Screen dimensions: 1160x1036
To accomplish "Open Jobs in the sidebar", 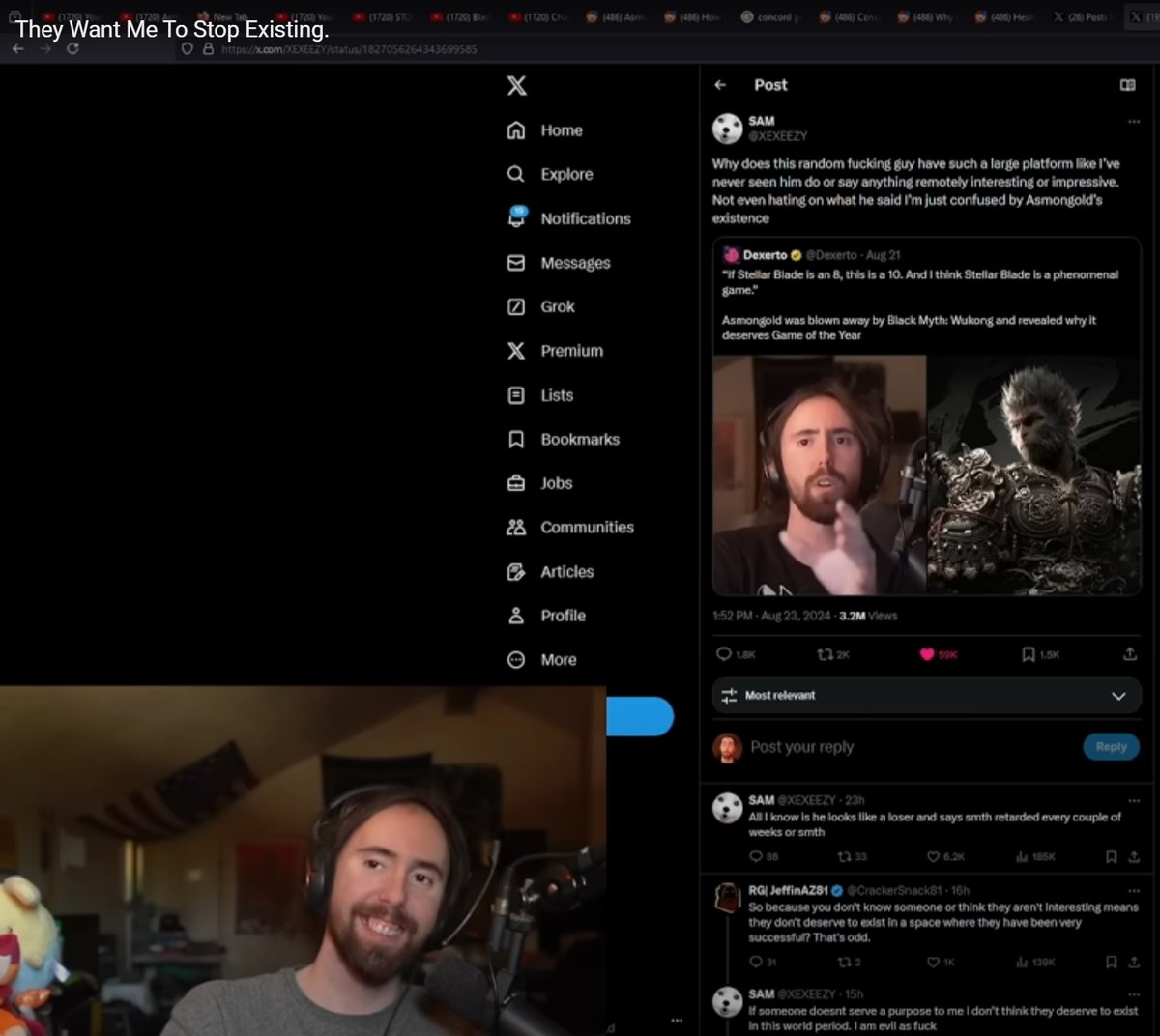I will point(540,483).
